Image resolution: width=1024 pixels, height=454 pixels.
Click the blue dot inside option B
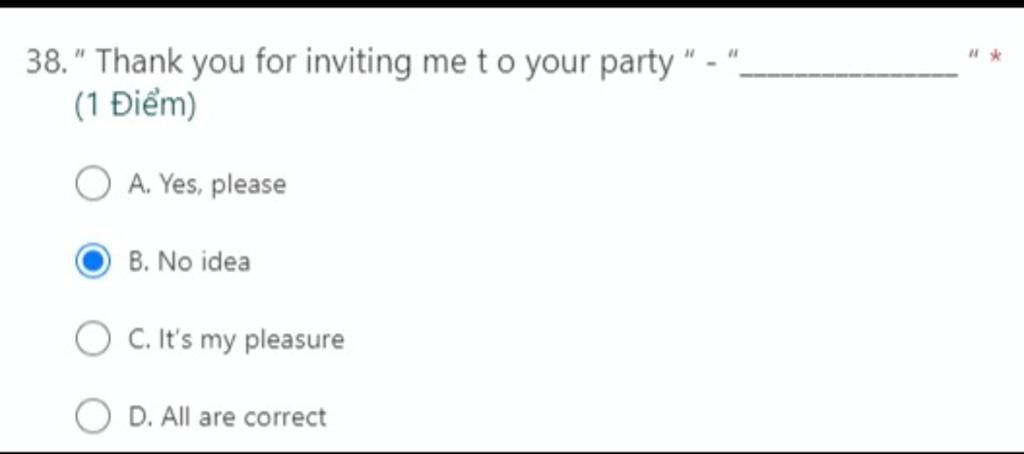pyautogui.click(x=93, y=262)
